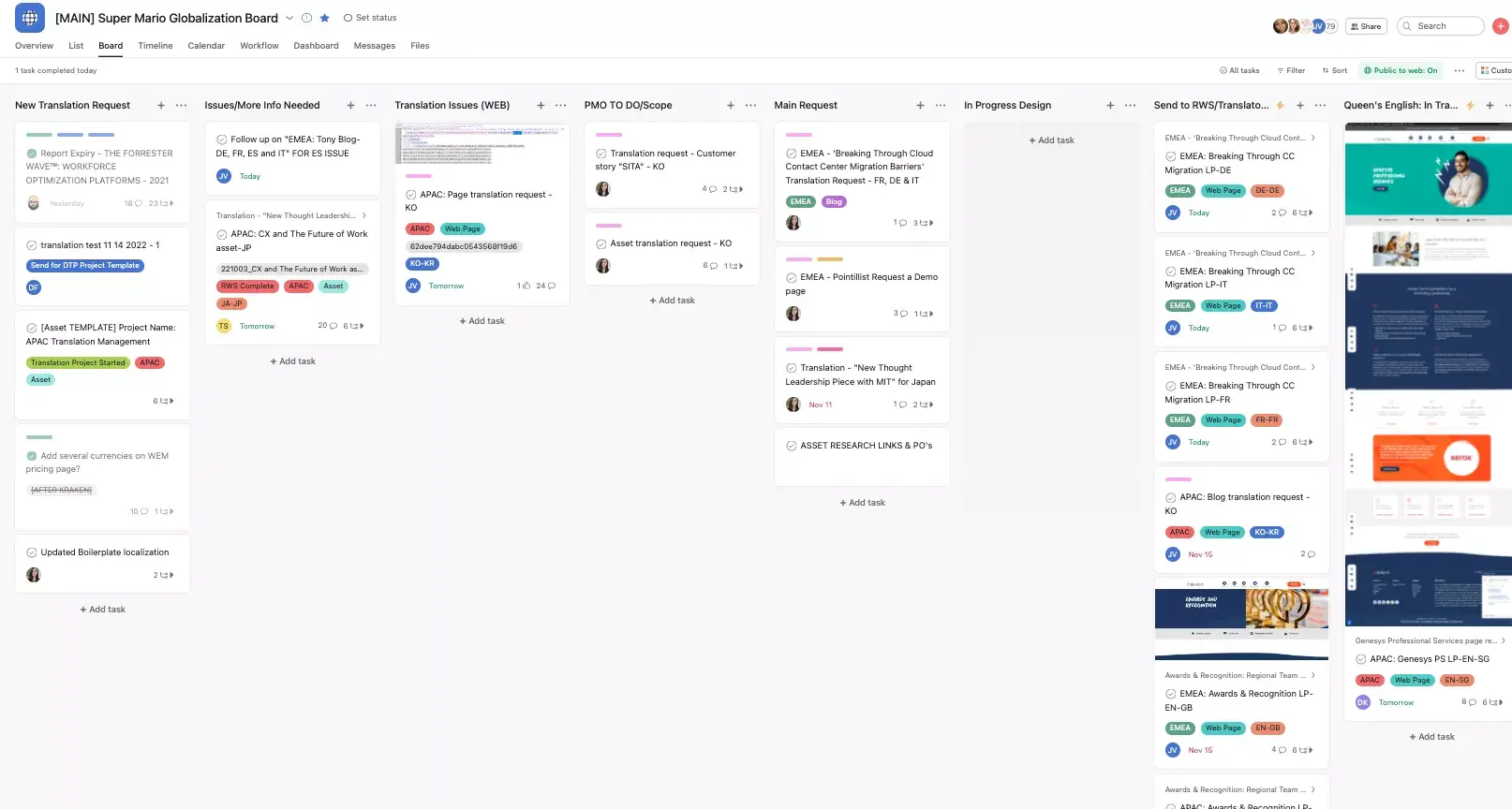Mark 'Updated Boilerplate localization' task complete
Image resolution: width=1512 pixels, height=809 pixels.
coord(32,552)
